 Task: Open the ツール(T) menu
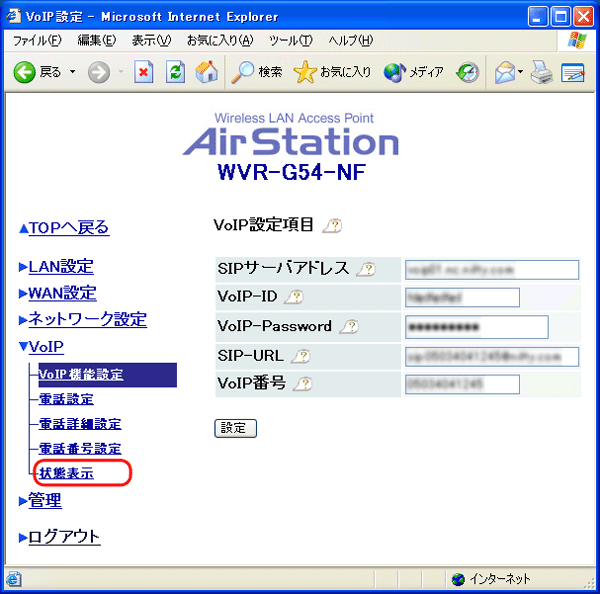tap(291, 40)
